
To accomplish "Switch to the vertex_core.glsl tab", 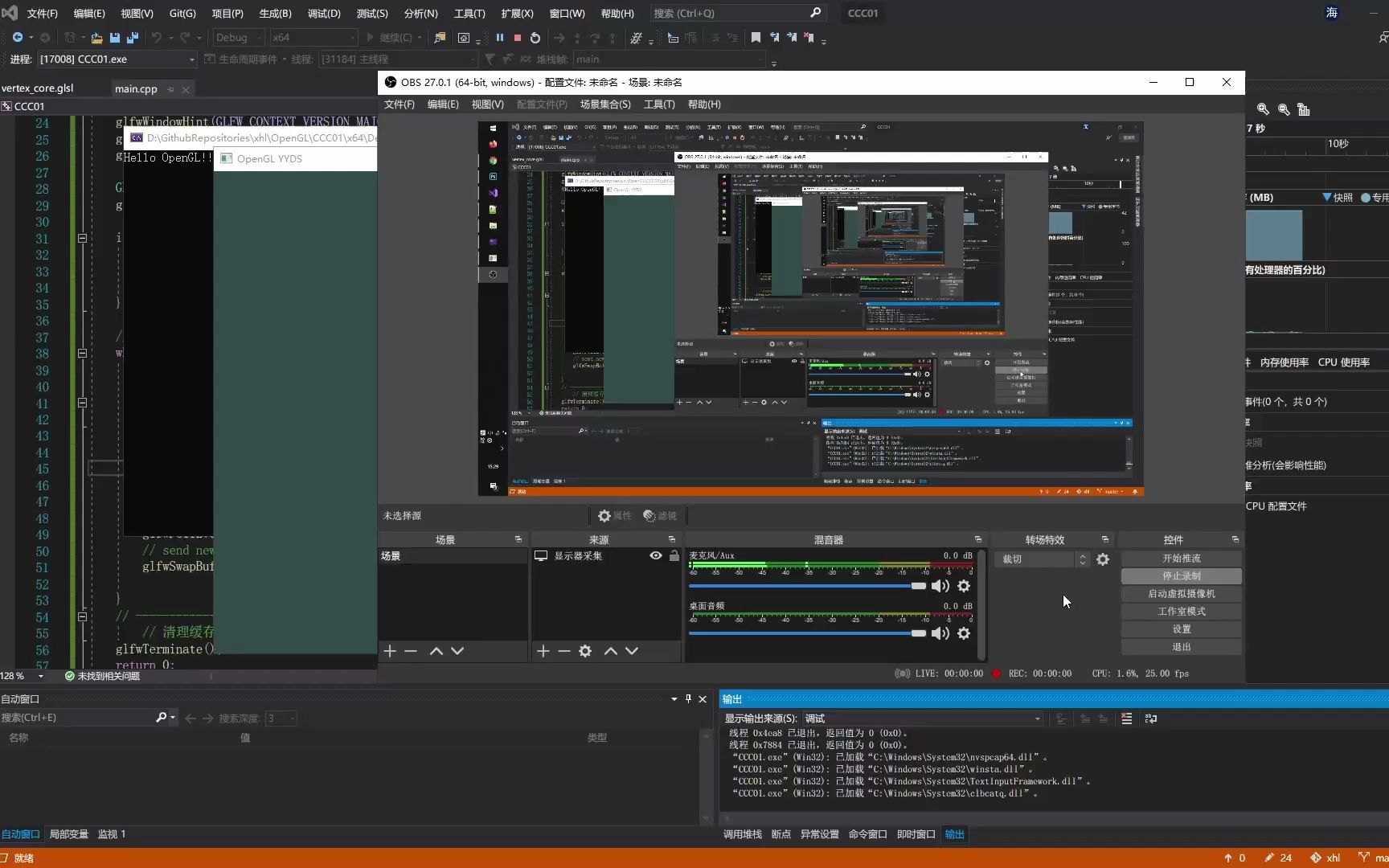I will (x=37, y=88).
